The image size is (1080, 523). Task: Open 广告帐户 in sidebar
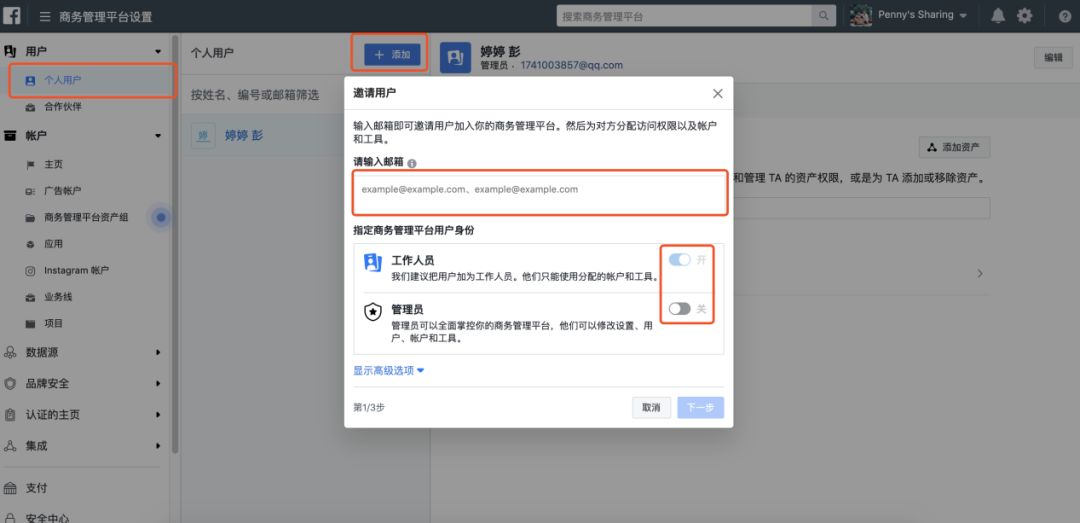(63, 191)
